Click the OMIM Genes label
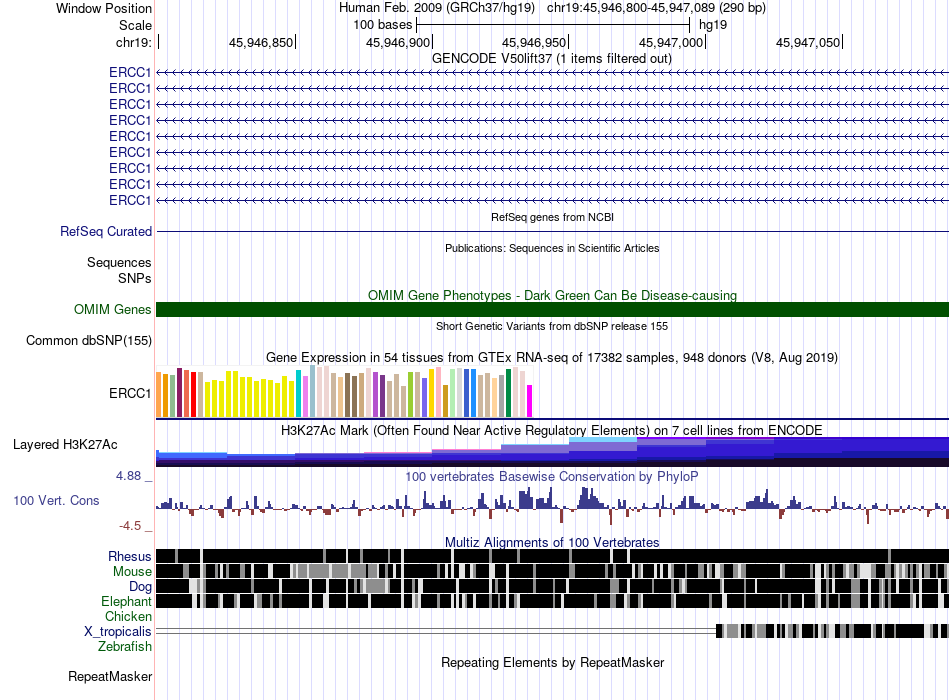The height and width of the screenshot is (700, 950). click(112, 310)
